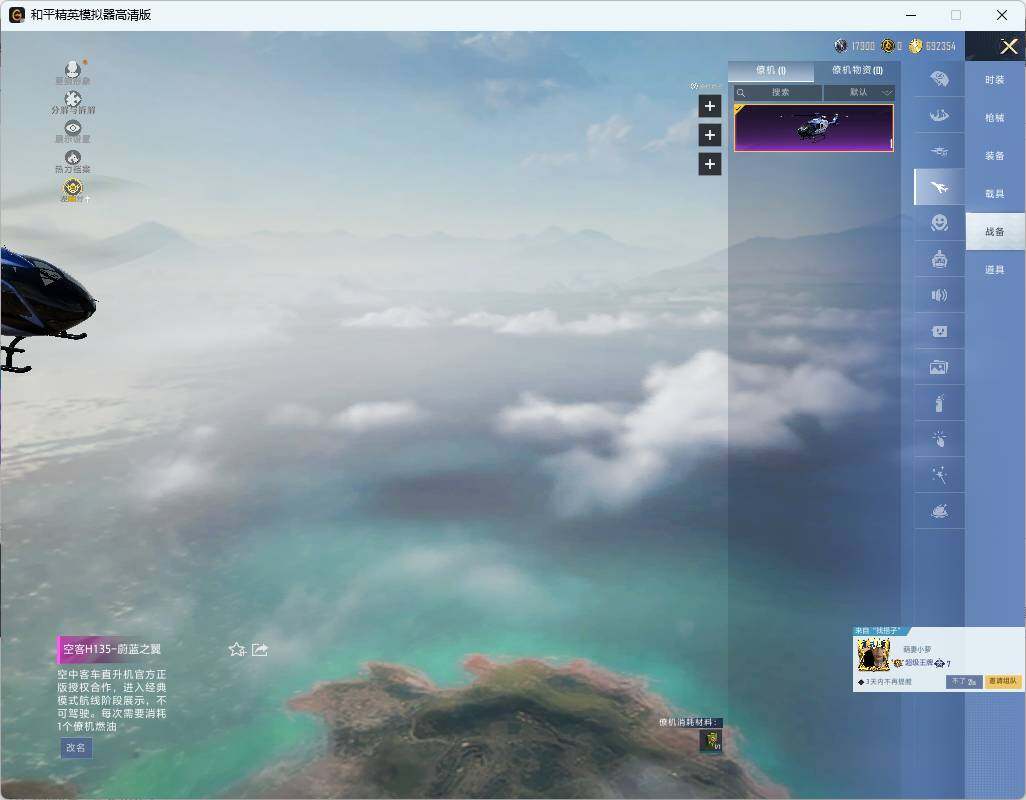This screenshot has width=1026, height=800.
Task: Favorite the item with star icon
Action: [237, 649]
